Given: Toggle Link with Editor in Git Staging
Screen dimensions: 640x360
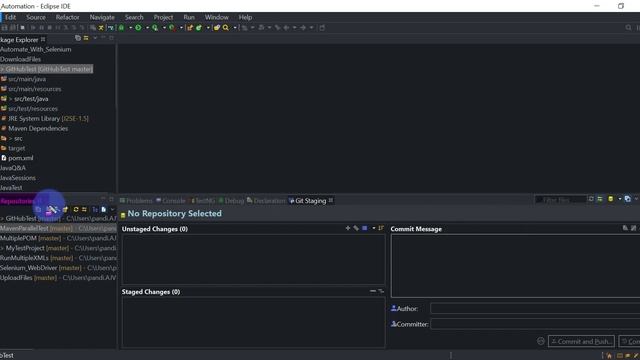Looking at the screenshot, I should click(x=600, y=199).
